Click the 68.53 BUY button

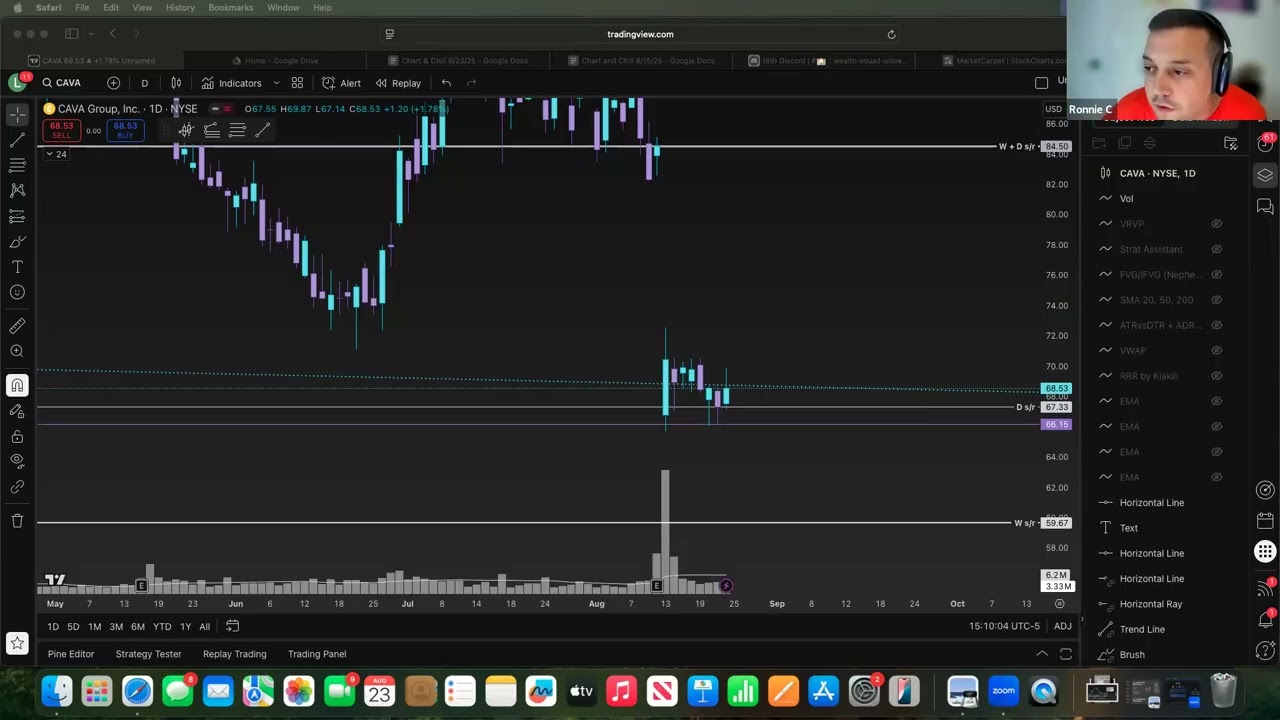pyautogui.click(x=125, y=130)
